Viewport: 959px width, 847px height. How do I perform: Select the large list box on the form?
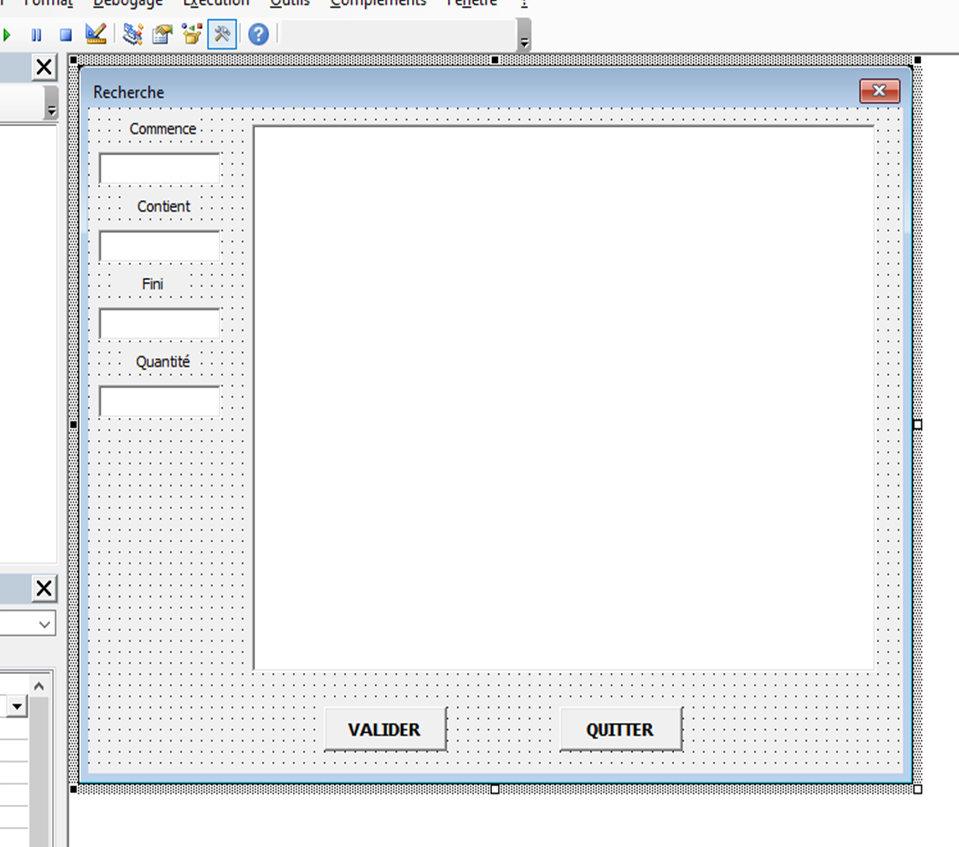pyautogui.click(x=564, y=398)
